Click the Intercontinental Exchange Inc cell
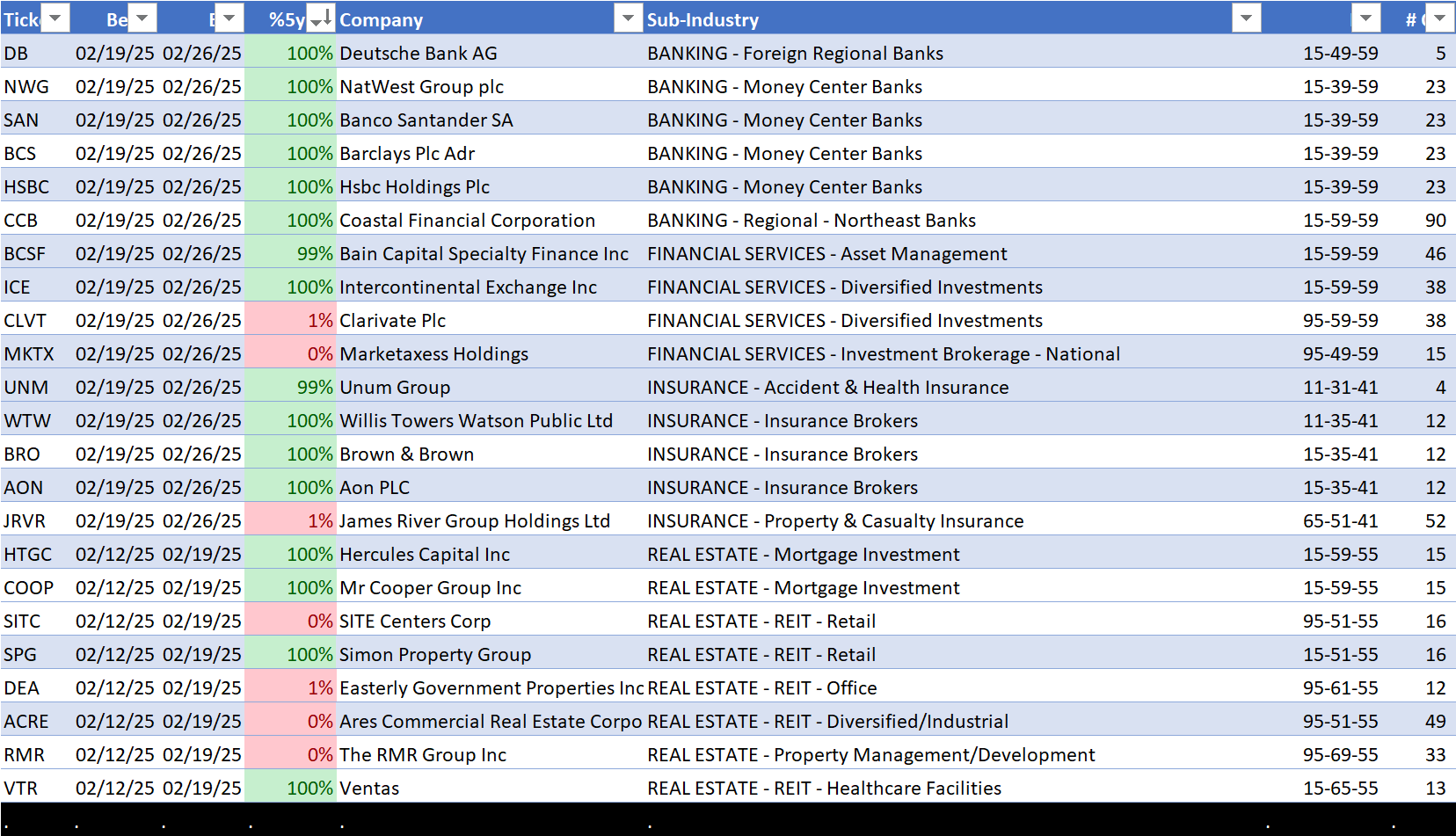 [491, 287]
